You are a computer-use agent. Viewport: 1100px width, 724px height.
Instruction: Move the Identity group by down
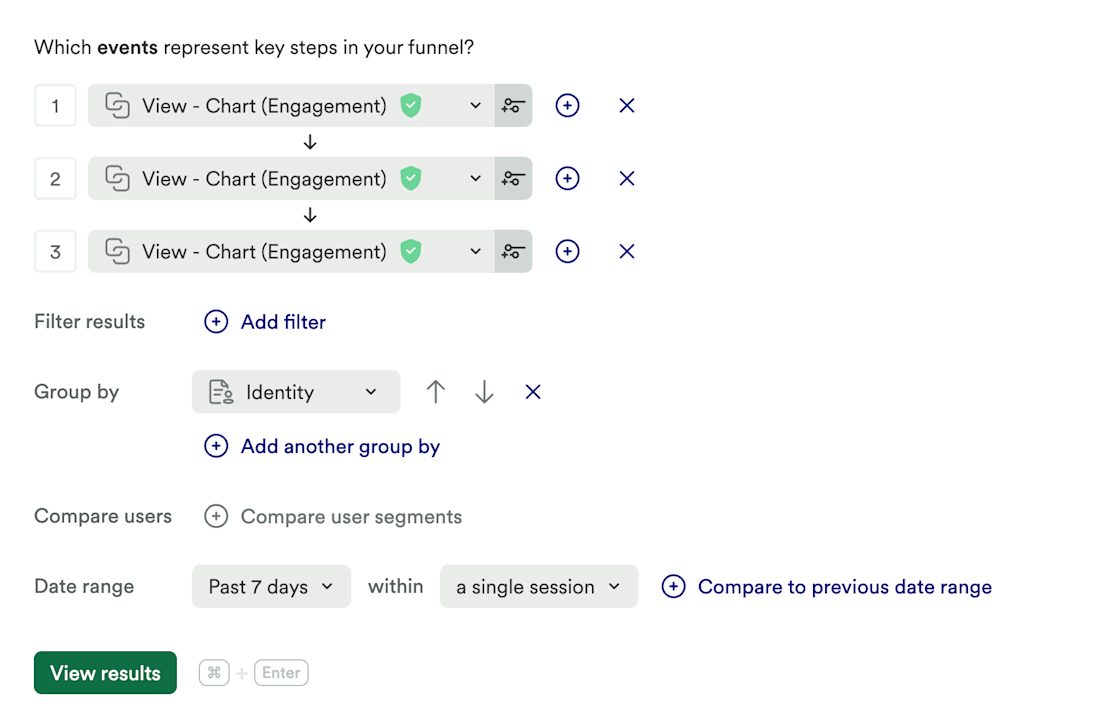pos(484,392)
